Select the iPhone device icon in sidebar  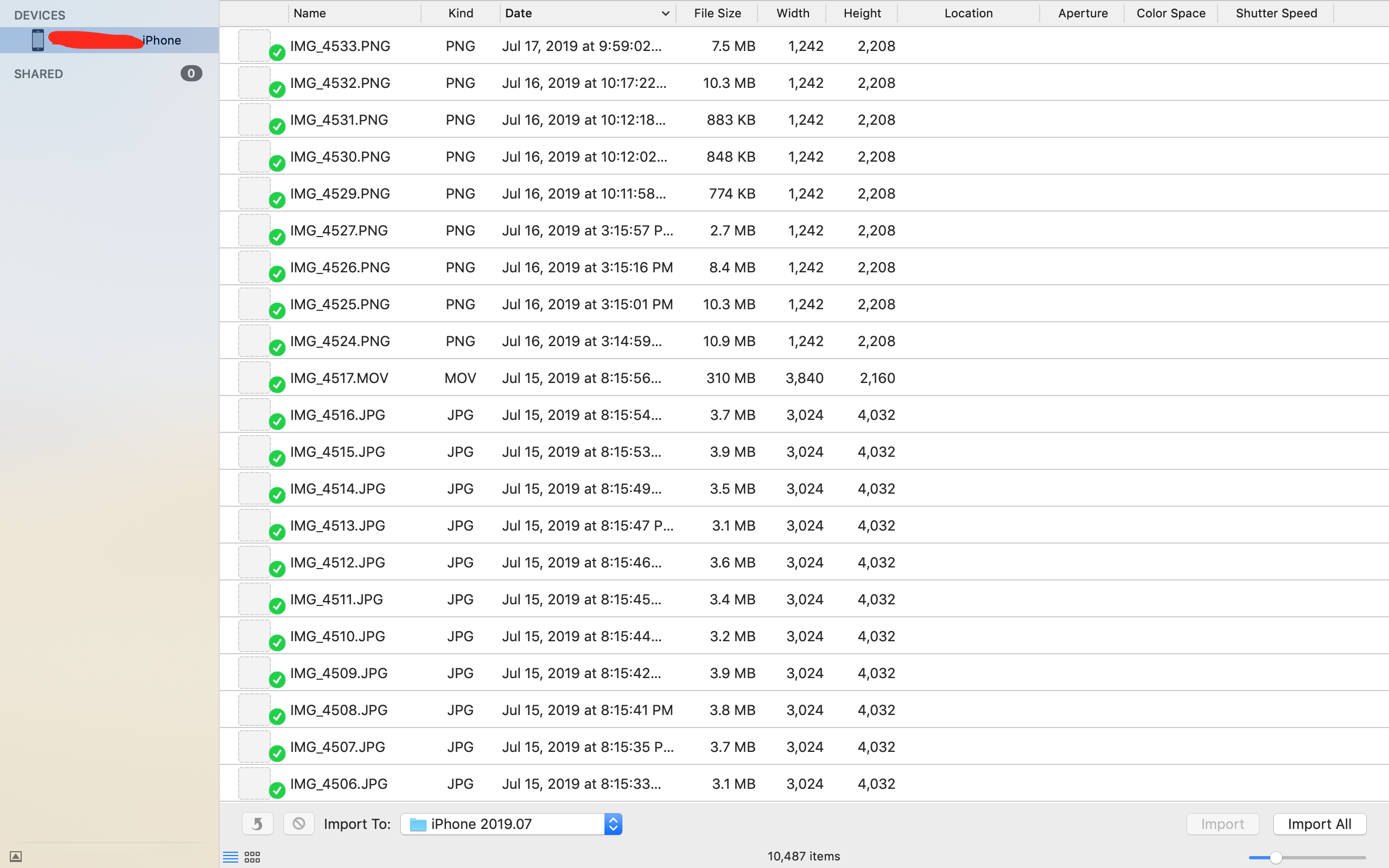pos(38,40)
